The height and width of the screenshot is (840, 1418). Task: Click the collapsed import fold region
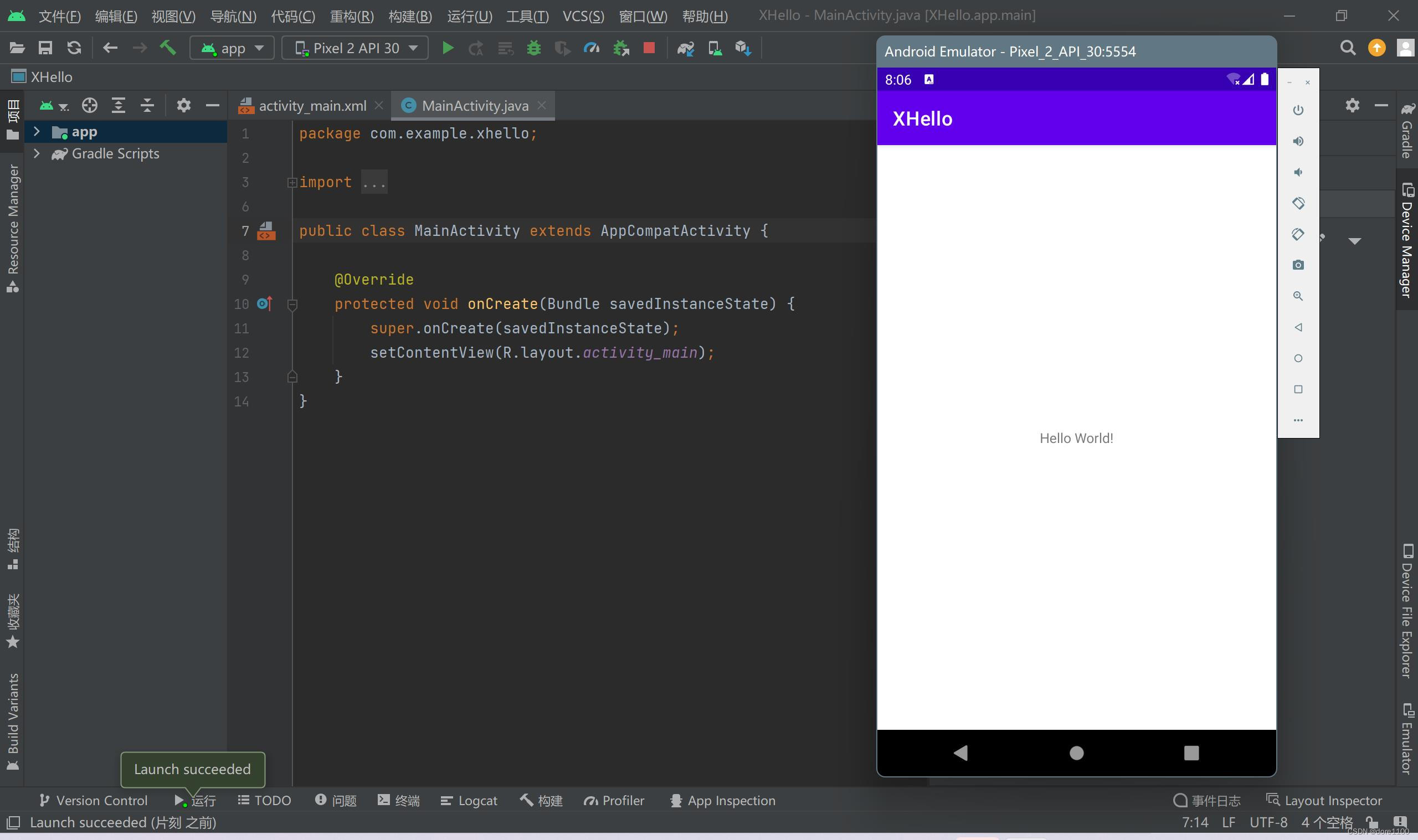(374, 182)
